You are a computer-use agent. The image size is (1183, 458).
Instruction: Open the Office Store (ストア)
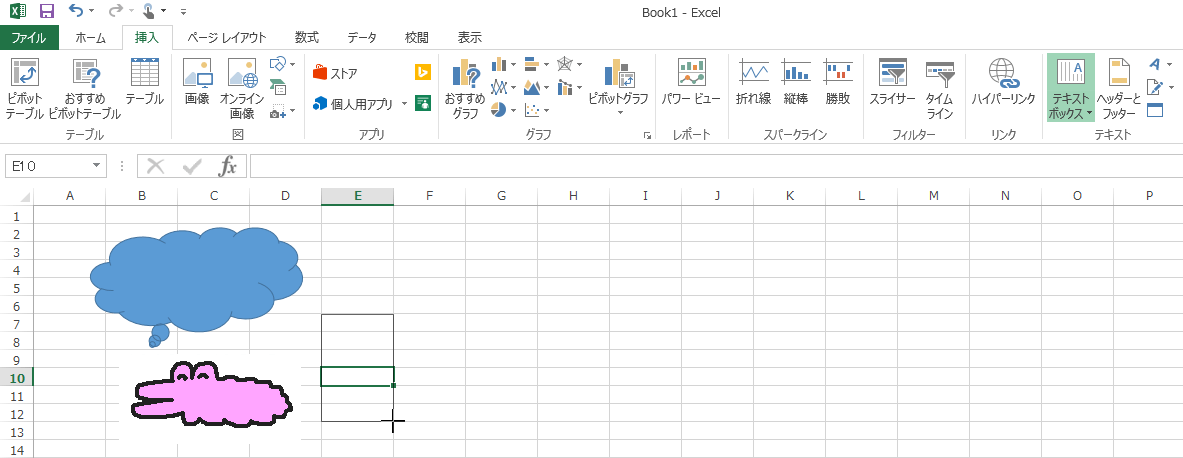click(336, 73)
